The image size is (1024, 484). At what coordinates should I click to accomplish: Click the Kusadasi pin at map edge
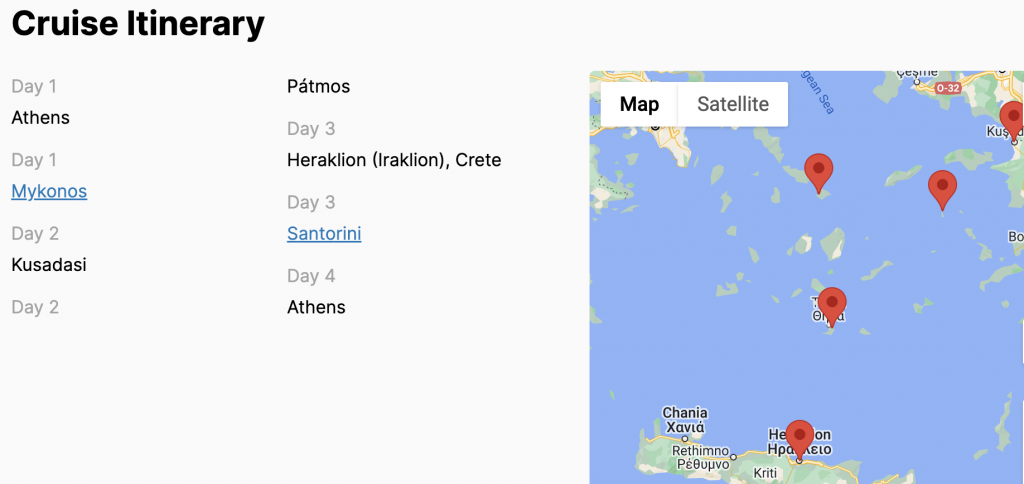(x=1012, y=119)
